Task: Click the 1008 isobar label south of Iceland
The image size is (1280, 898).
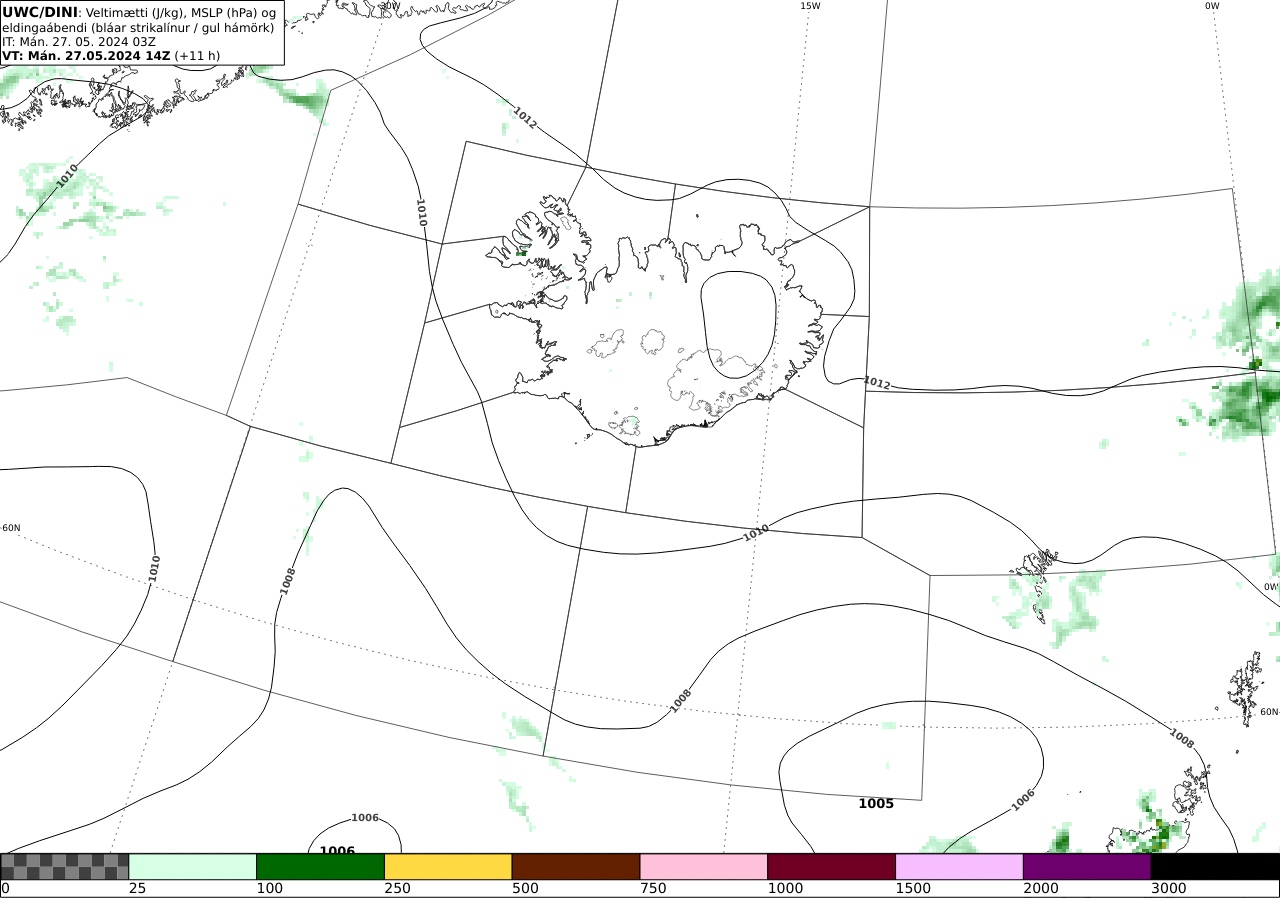Action: coord(681,700)
